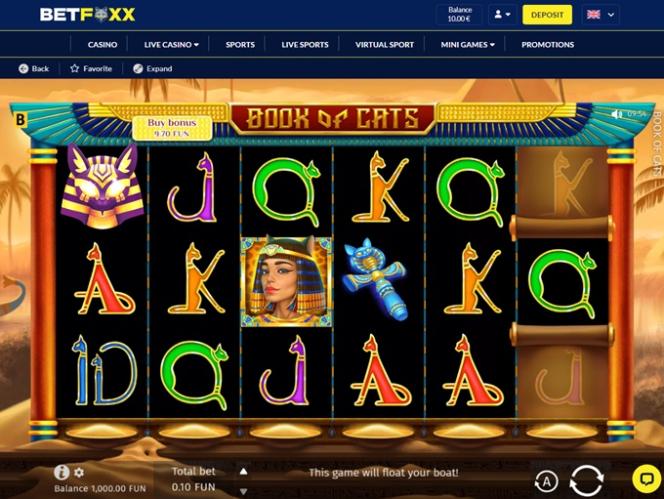Open the Promotions page

click(x=548, y=44)
